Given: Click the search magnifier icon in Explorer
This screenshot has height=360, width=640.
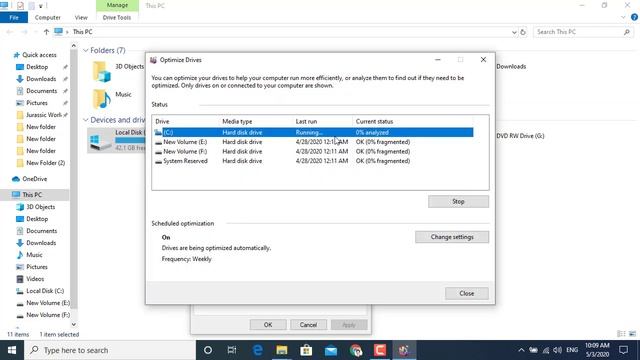Looking at the screenshot, I should point(627,32).
